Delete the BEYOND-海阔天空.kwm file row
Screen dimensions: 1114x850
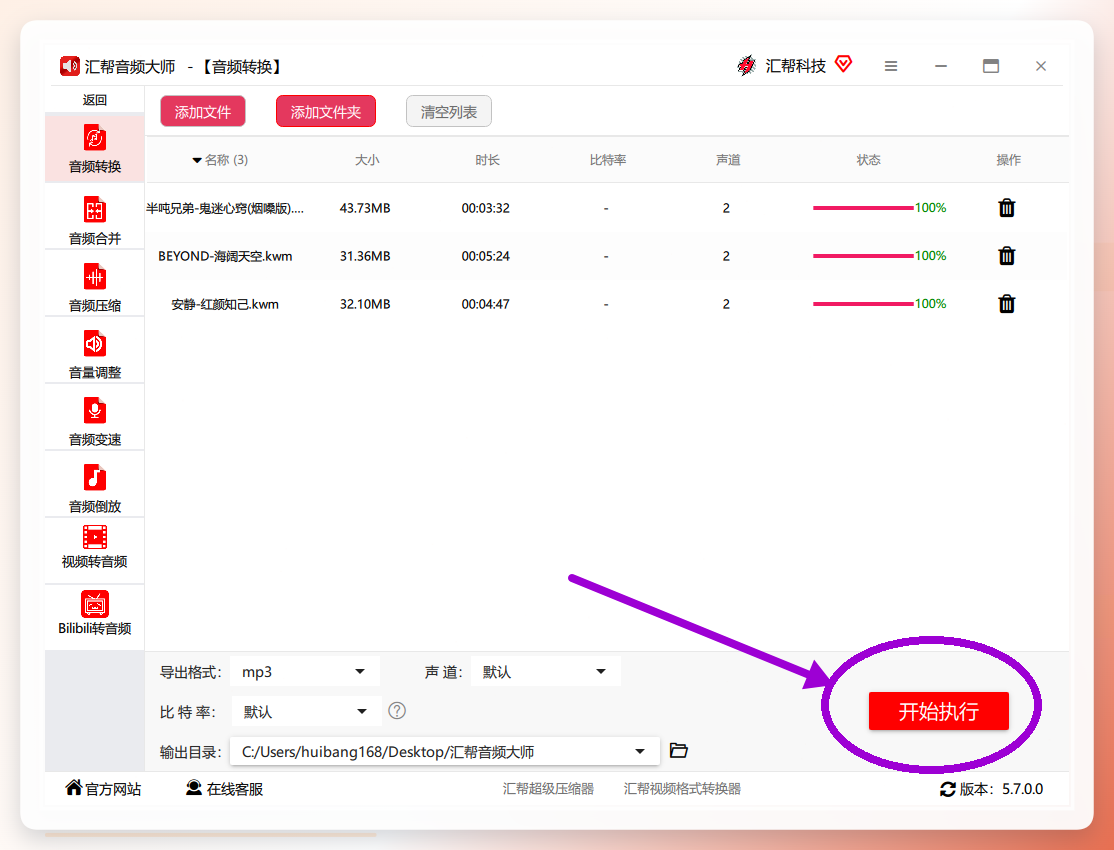tap(1007, 256)
